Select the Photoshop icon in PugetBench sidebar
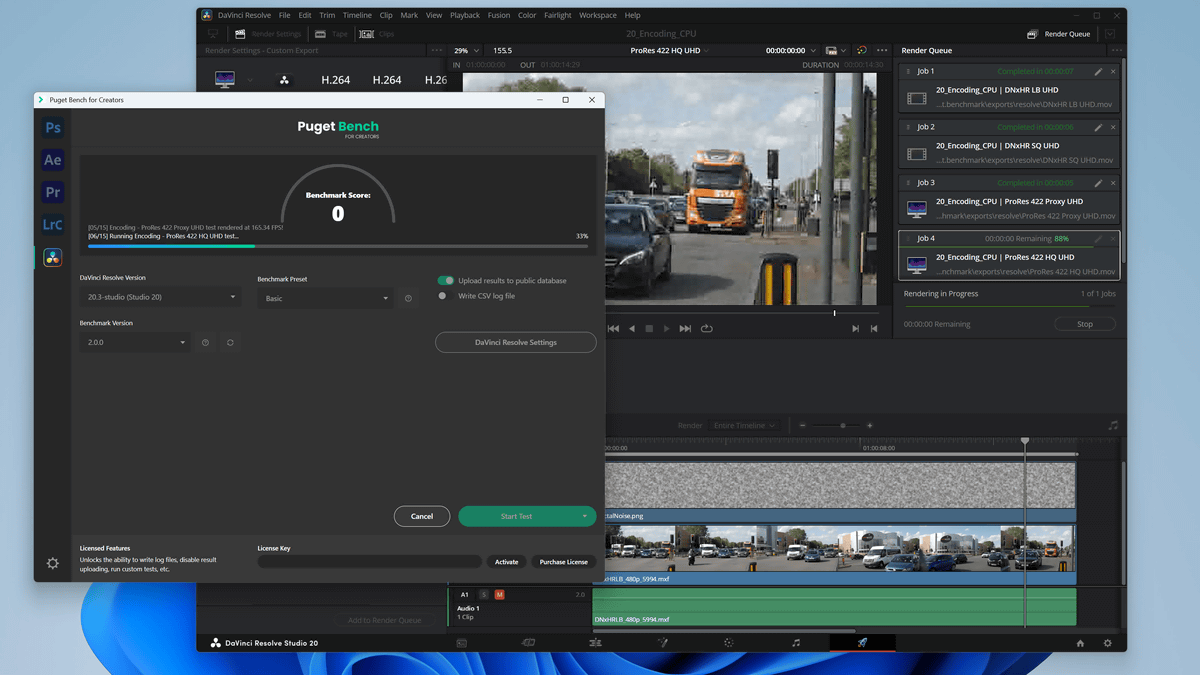The height and width of the screenshot is (675, 1200). pyautogui.click(x=52, y=127)
